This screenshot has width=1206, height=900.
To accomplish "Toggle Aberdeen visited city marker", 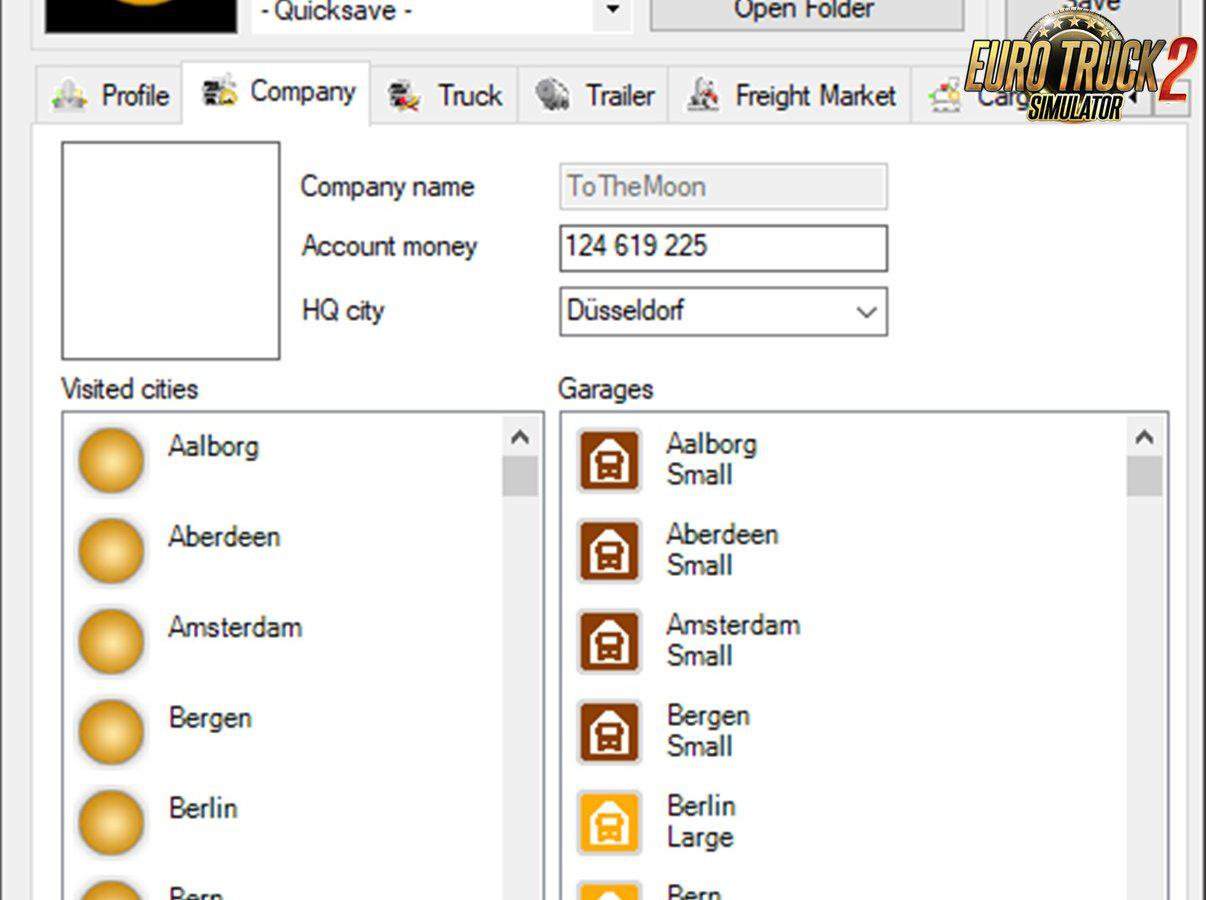I will pos(111,551).
